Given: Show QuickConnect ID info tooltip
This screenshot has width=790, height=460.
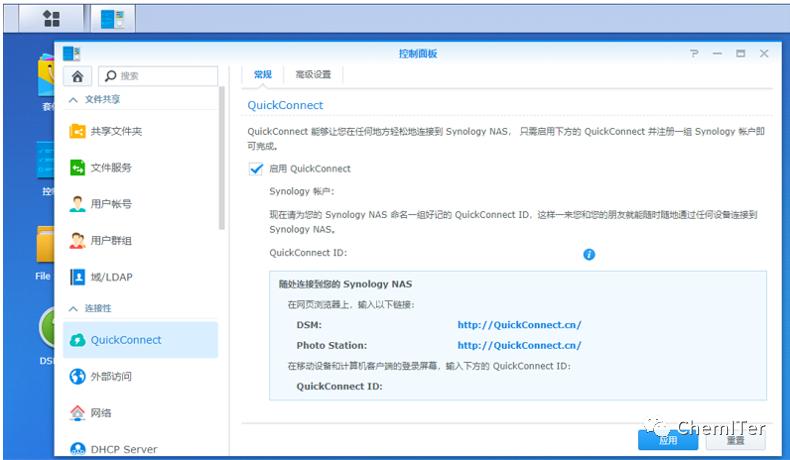Looking at the screenshot, I should click(589, 254).
